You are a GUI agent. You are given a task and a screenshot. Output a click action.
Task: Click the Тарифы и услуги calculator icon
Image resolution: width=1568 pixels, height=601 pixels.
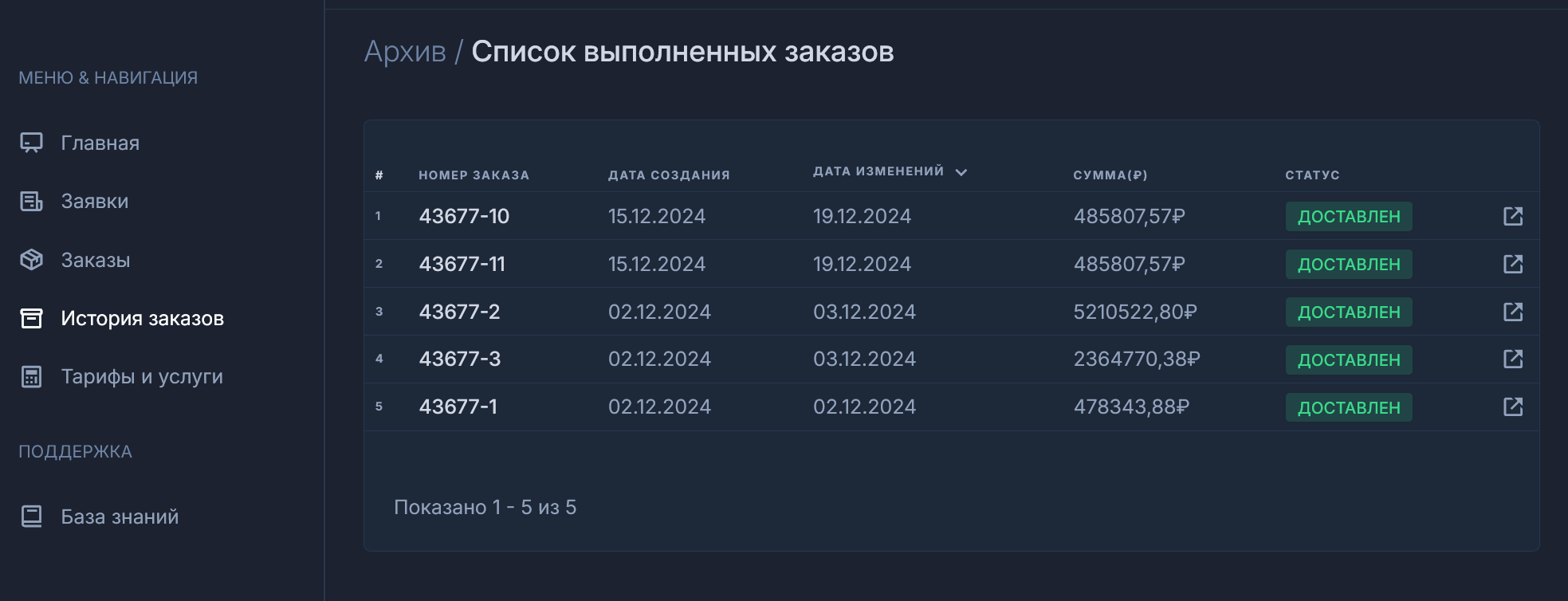[x=31, y=377]
